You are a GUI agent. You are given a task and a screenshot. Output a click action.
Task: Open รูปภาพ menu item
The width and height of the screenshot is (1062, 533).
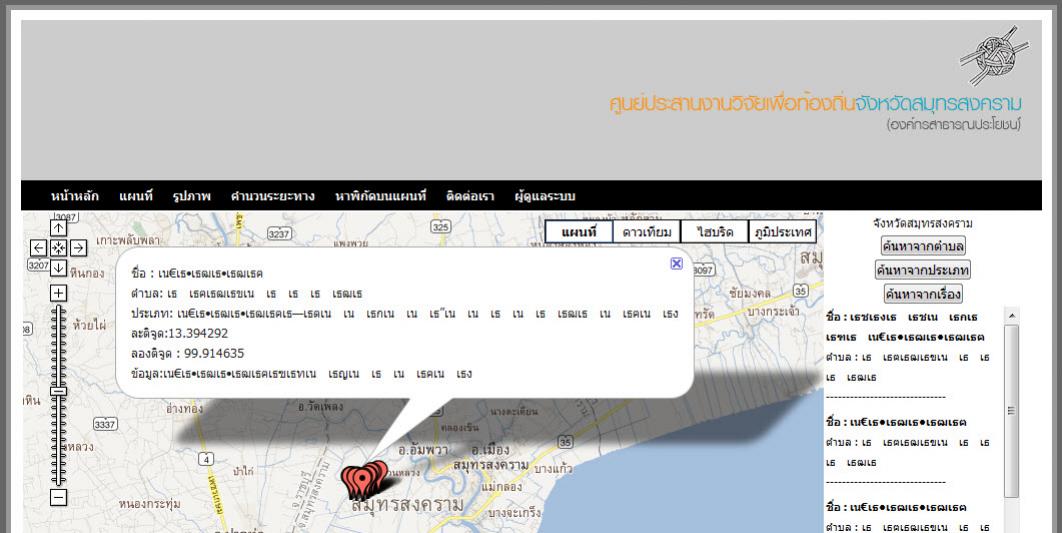pyautogui.click(x=192, y=196)
